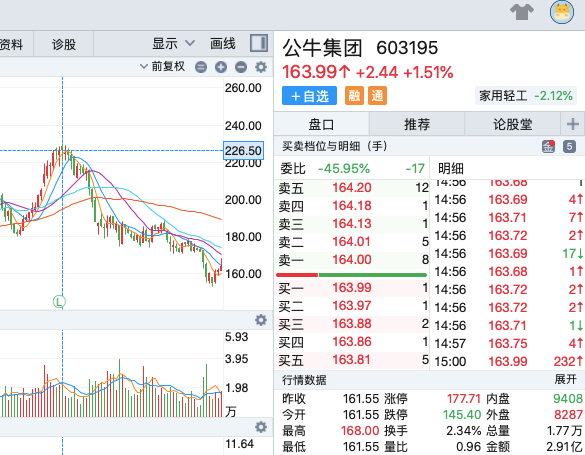The height and width of the screenshot is (455, 585).
Task: Click 委比 value -45.95%
Action: point(344,169)
